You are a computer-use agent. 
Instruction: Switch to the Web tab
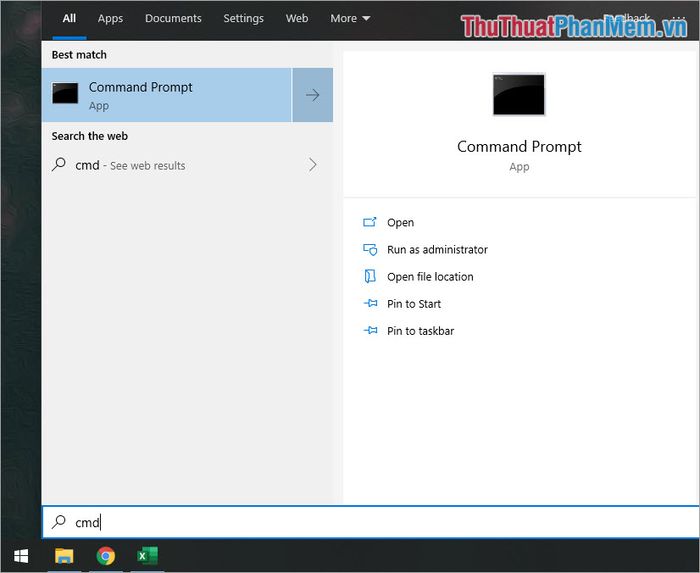pos(297,18)
